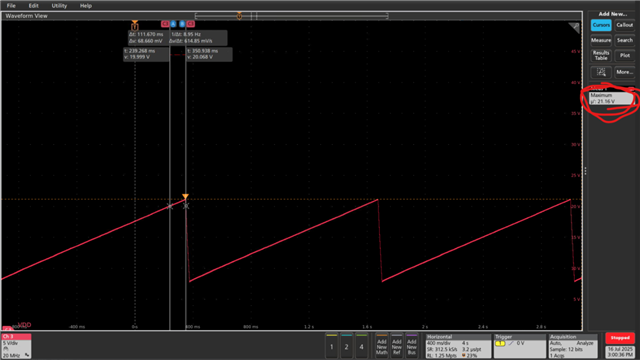The width and height of the screenshot is (640, 360).
Task: Click the trigger level arrow on the waveform
Action: (185, 197)
